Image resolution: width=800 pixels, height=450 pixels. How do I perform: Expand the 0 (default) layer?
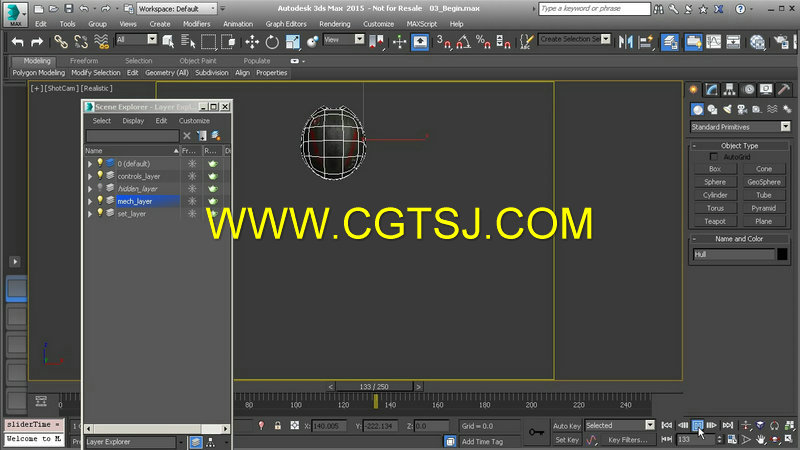[90, 164]
